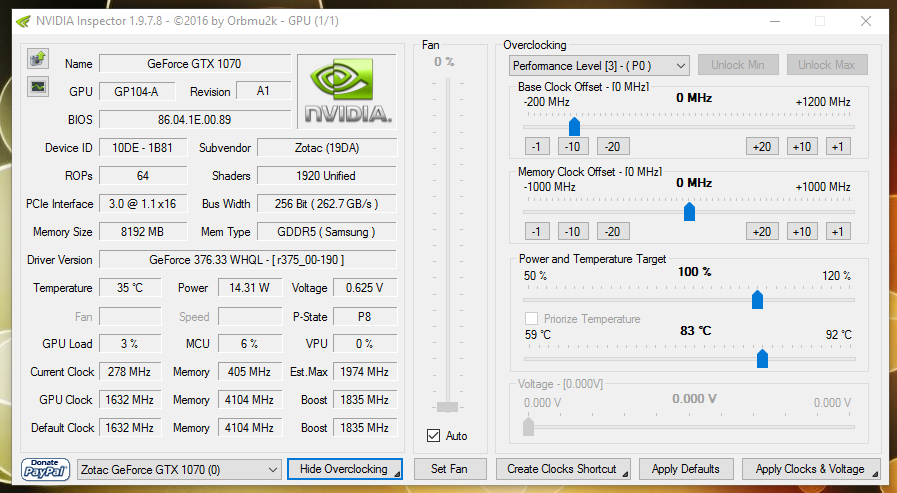Click the Driver Version field GeForce 376.33 WHQL

pyautogui.click(x=247, y=260)
